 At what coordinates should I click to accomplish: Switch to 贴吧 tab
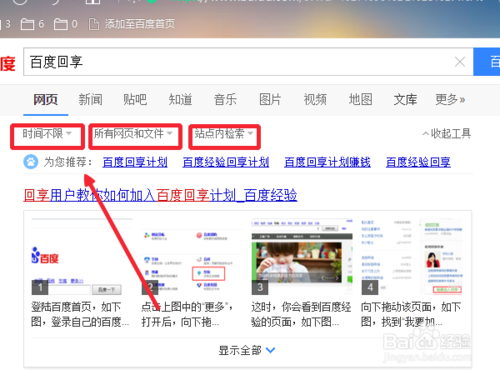coord(135,99)
